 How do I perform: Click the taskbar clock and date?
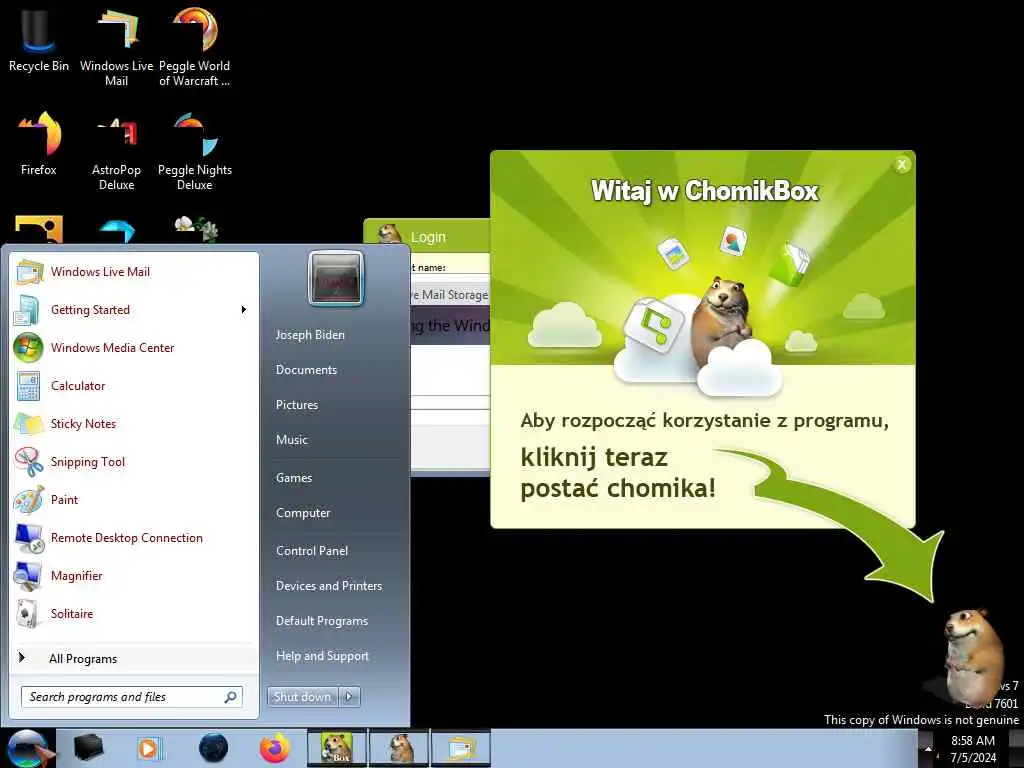[x=973, y=749]
